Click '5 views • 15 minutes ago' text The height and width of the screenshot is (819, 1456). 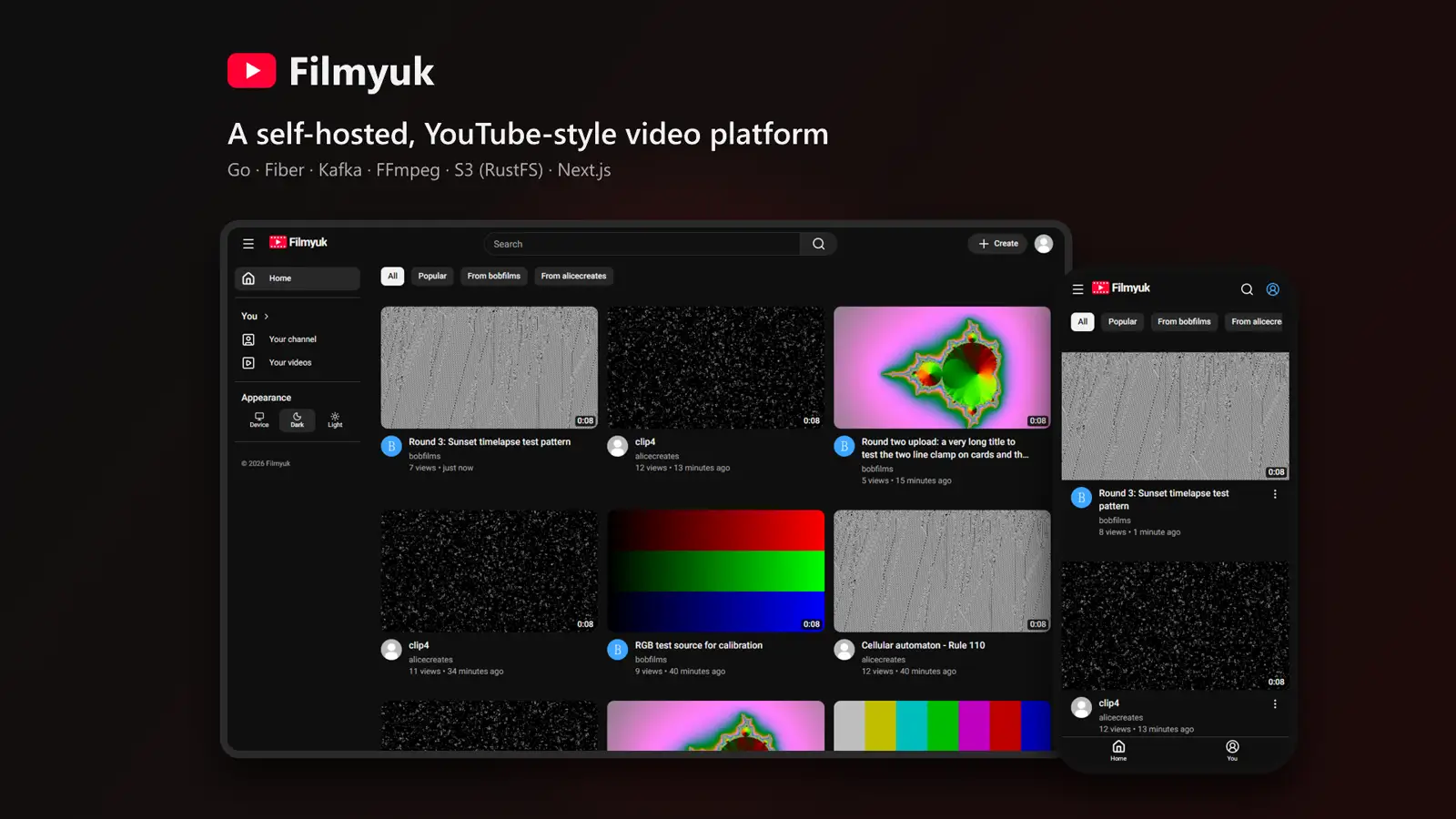(x=906, y=481)
